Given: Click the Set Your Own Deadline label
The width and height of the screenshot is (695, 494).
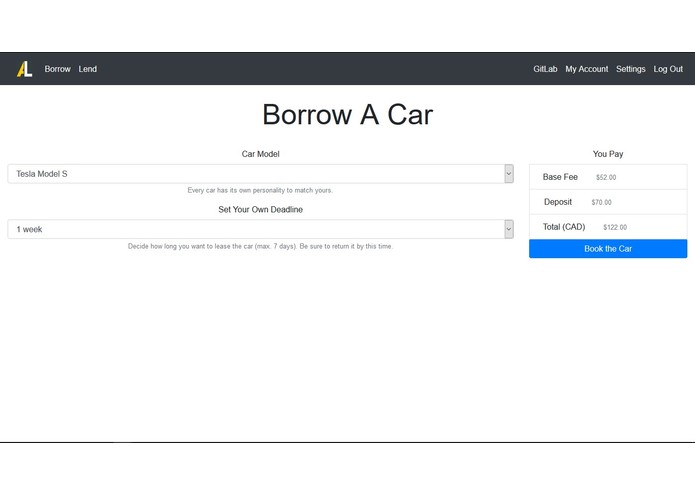Looking at the screenshot, I should (261, 210).
